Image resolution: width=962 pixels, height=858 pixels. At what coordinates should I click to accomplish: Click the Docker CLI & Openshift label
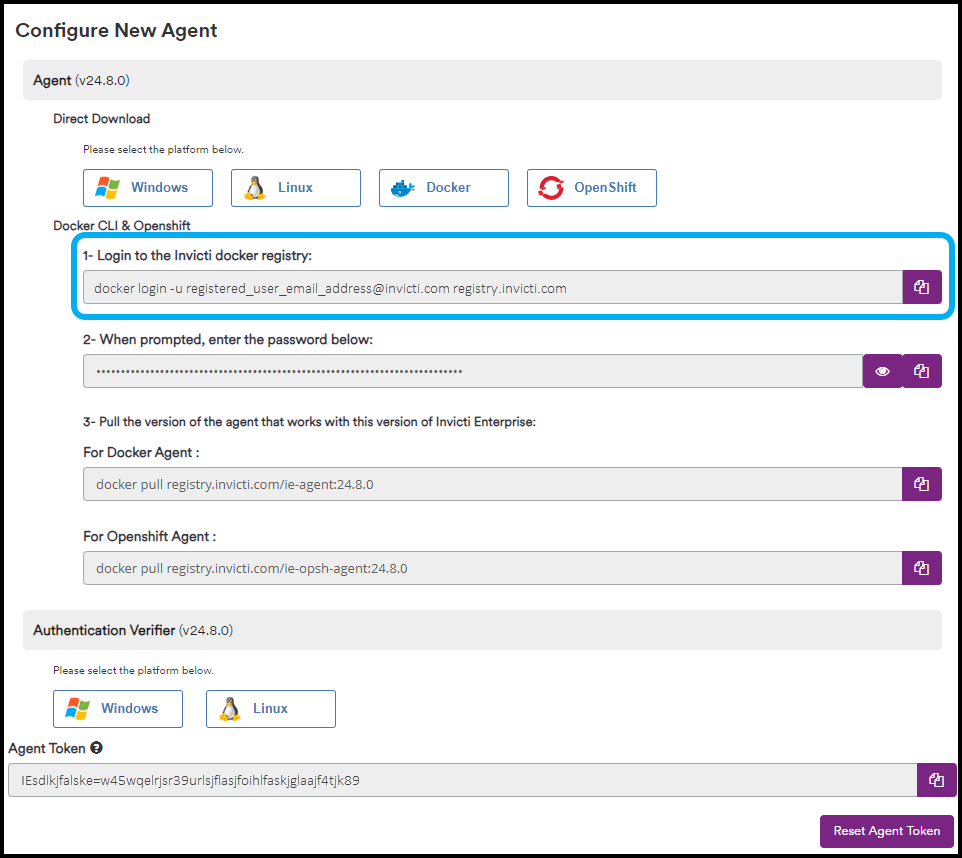tap(121, 225)
